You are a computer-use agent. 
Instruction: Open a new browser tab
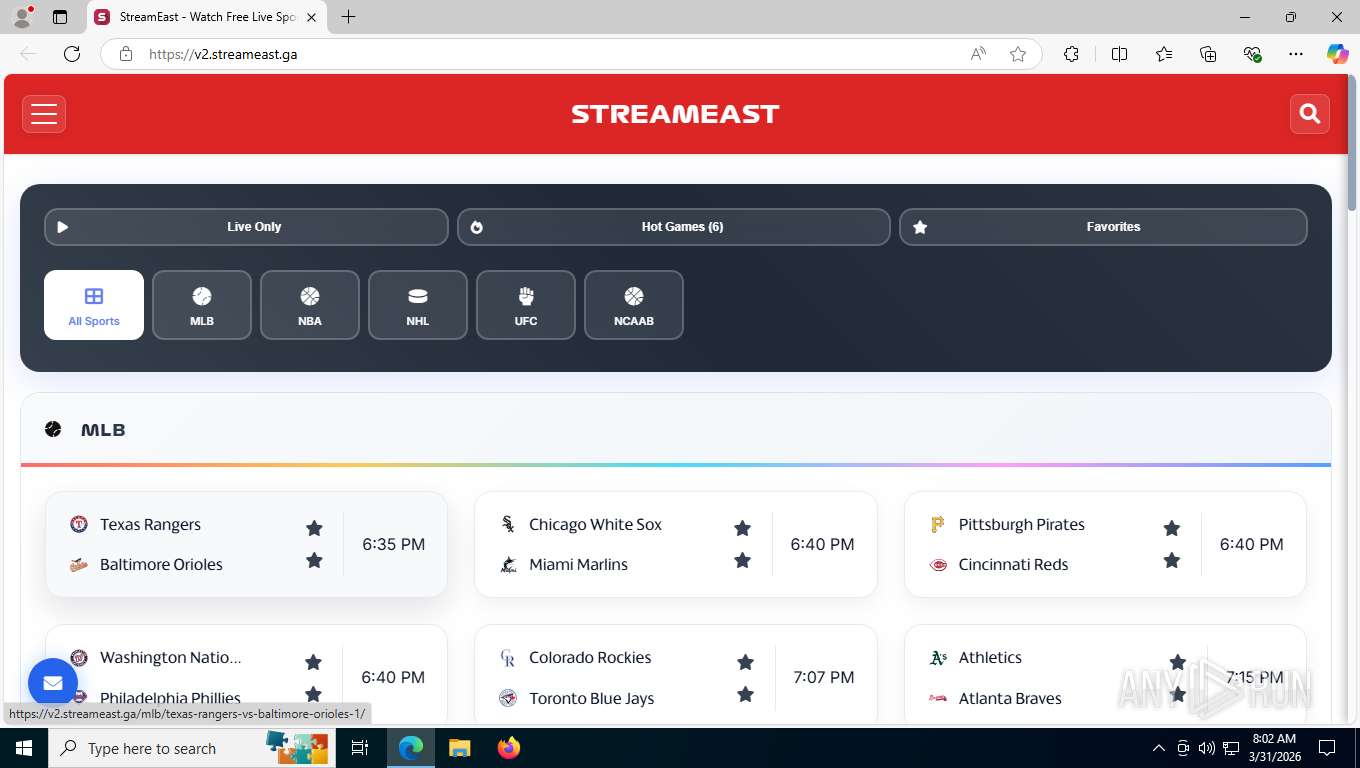pos(348,17)
